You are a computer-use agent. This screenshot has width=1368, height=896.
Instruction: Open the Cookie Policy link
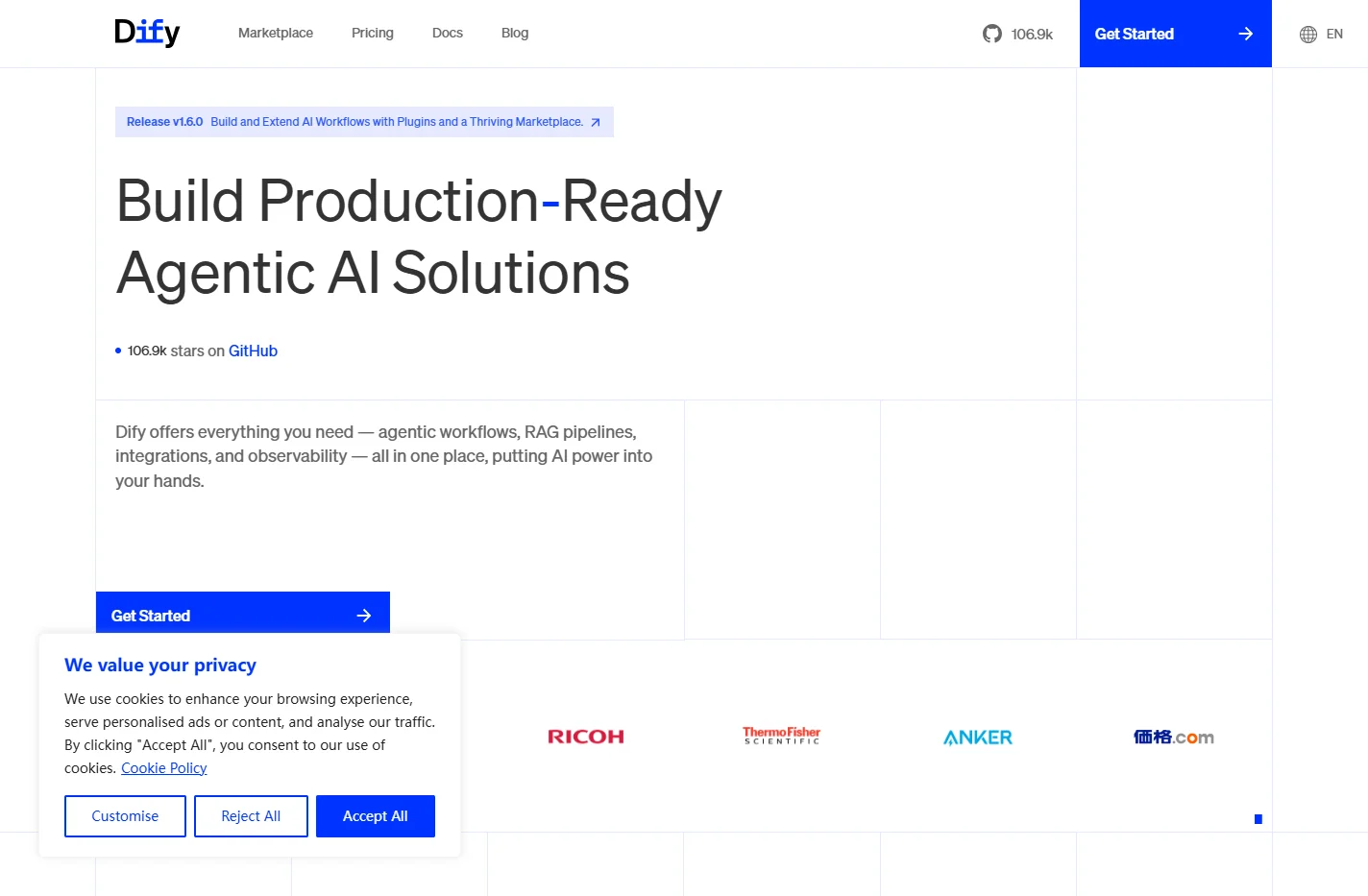164,768
